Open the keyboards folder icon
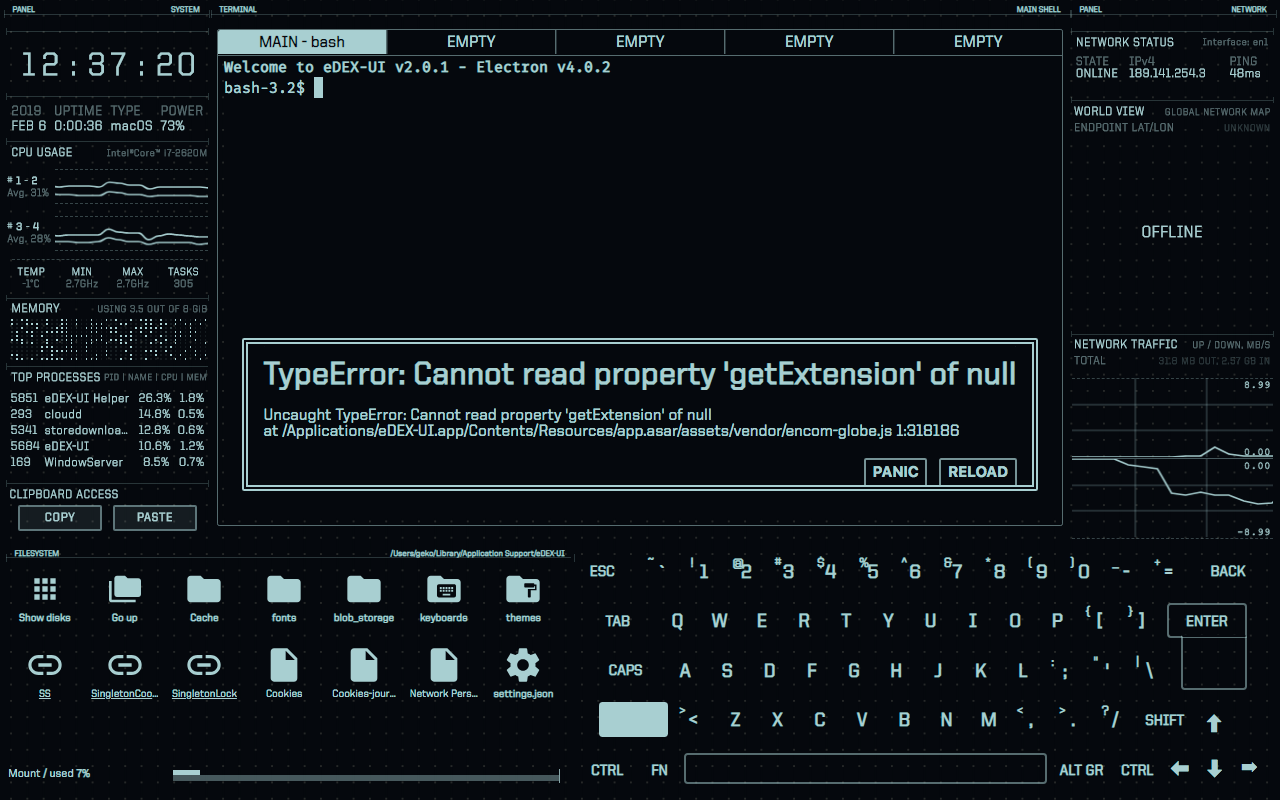The height and width of the screenshot is (800, 1280). [x=444, y=589]
